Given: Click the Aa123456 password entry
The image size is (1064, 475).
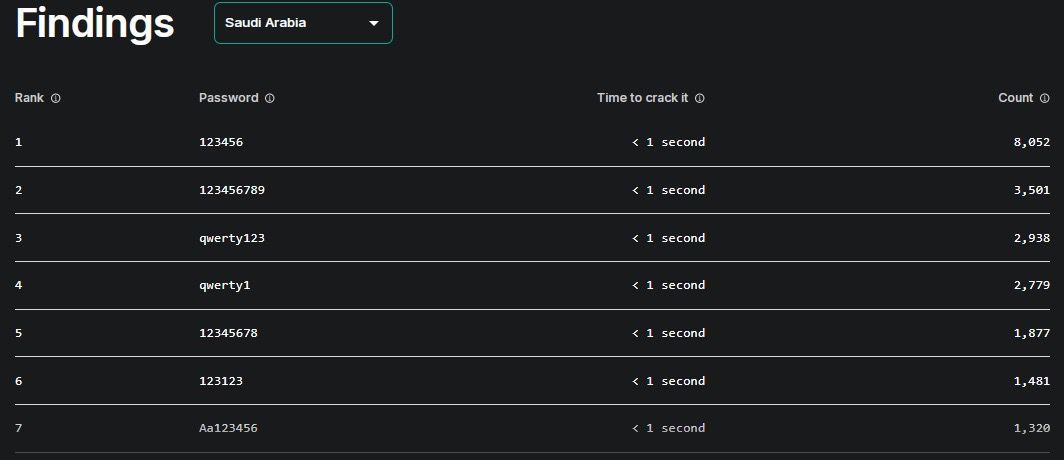Looking at the screenshot, I should pyautogui.click(x=228, y=428).
